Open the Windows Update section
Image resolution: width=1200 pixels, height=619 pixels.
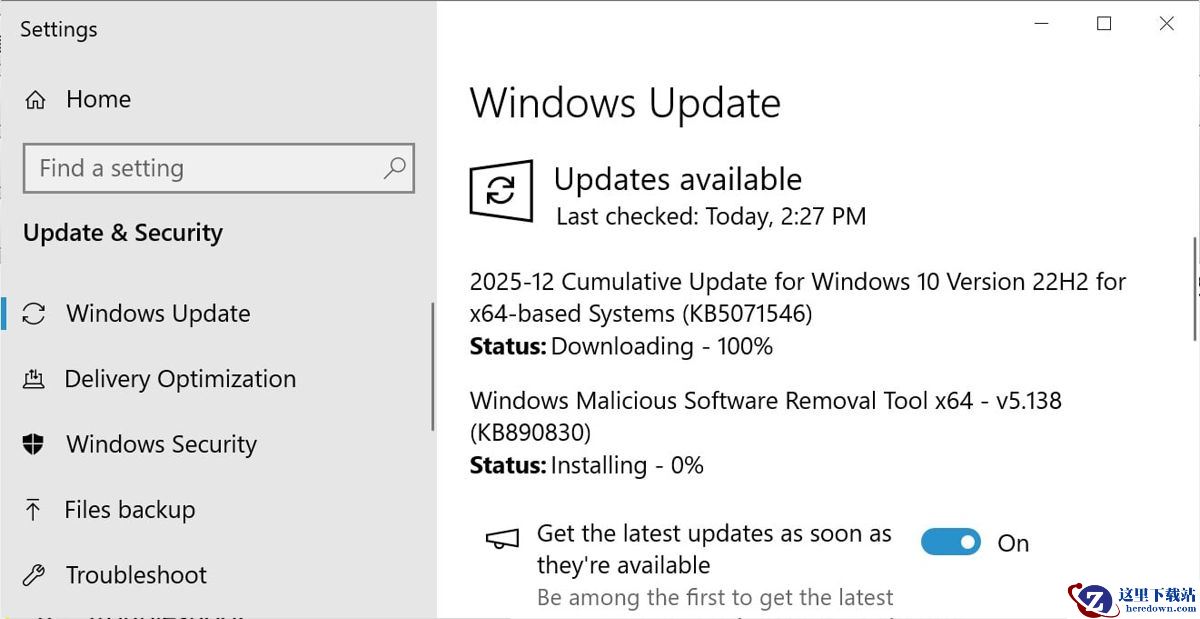[x=158, y=314]
